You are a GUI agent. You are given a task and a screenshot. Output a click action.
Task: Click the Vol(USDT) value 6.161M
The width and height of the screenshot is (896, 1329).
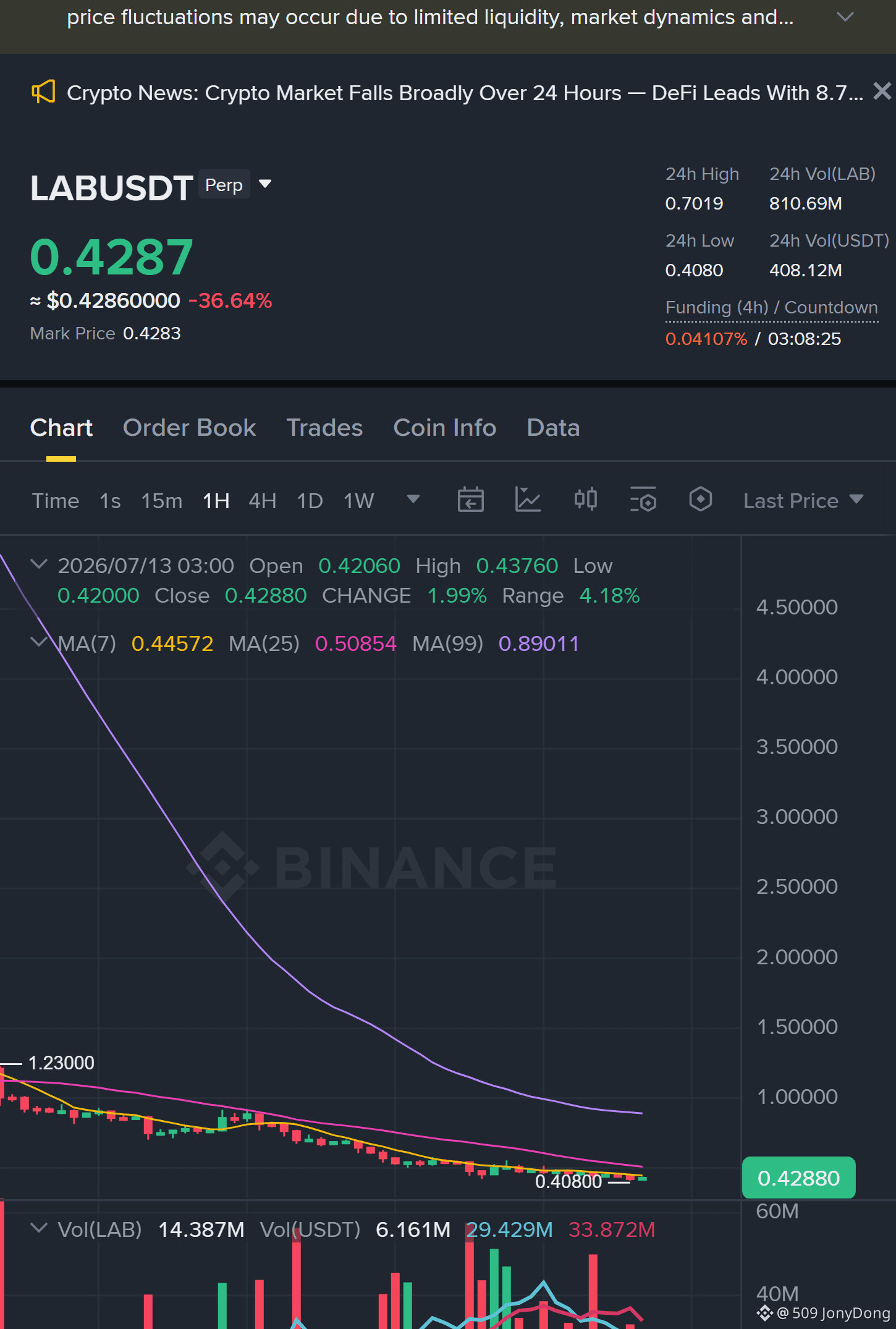(x=413, y=1230)
